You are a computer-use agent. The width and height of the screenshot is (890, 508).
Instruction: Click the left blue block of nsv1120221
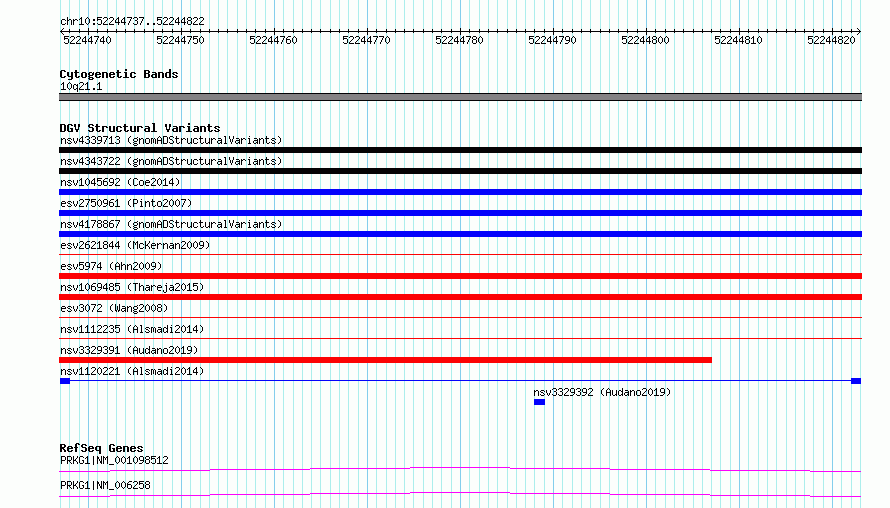coord(65,381)
